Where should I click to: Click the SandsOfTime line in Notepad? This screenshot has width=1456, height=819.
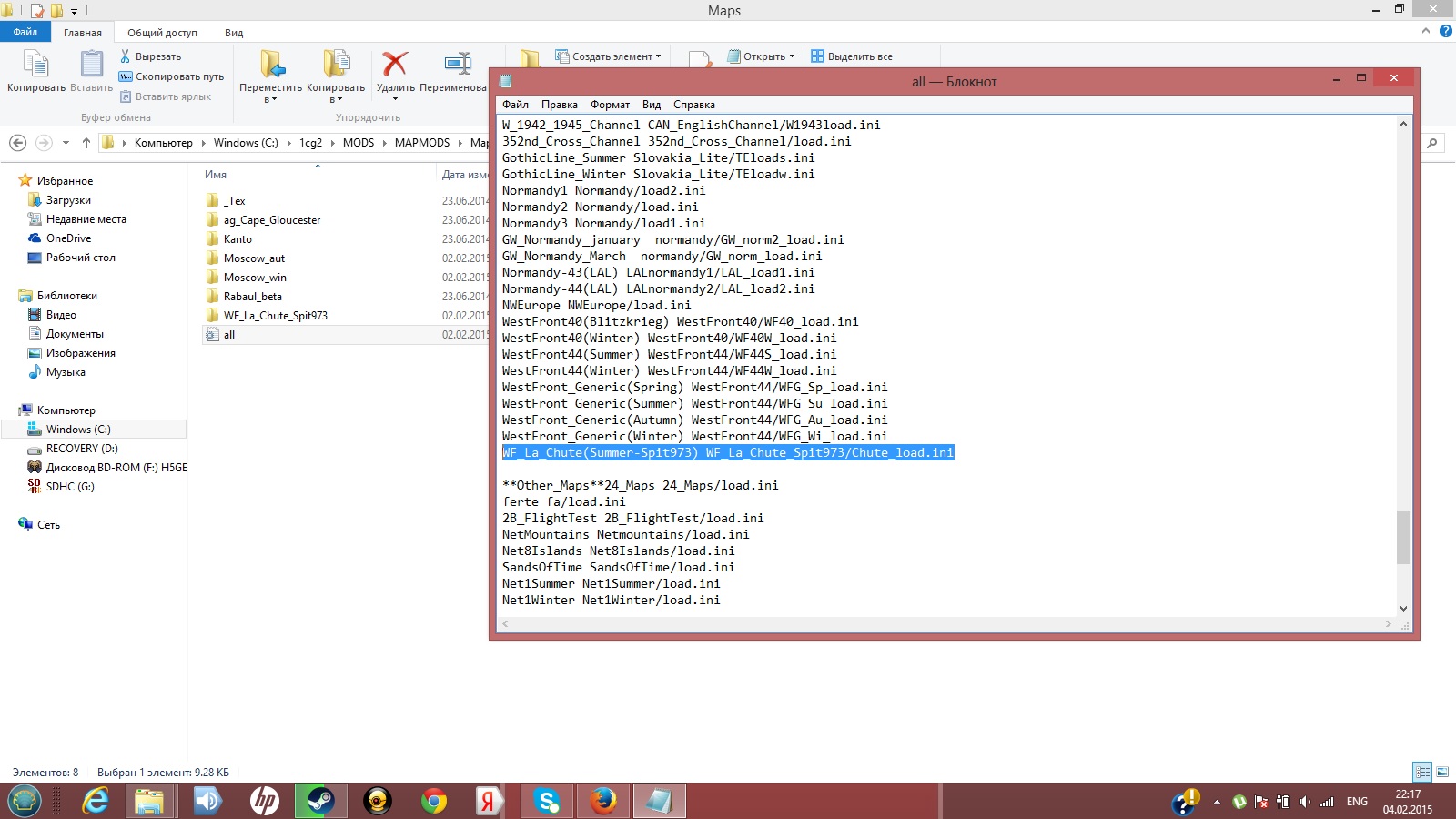(x=619, y=567)
